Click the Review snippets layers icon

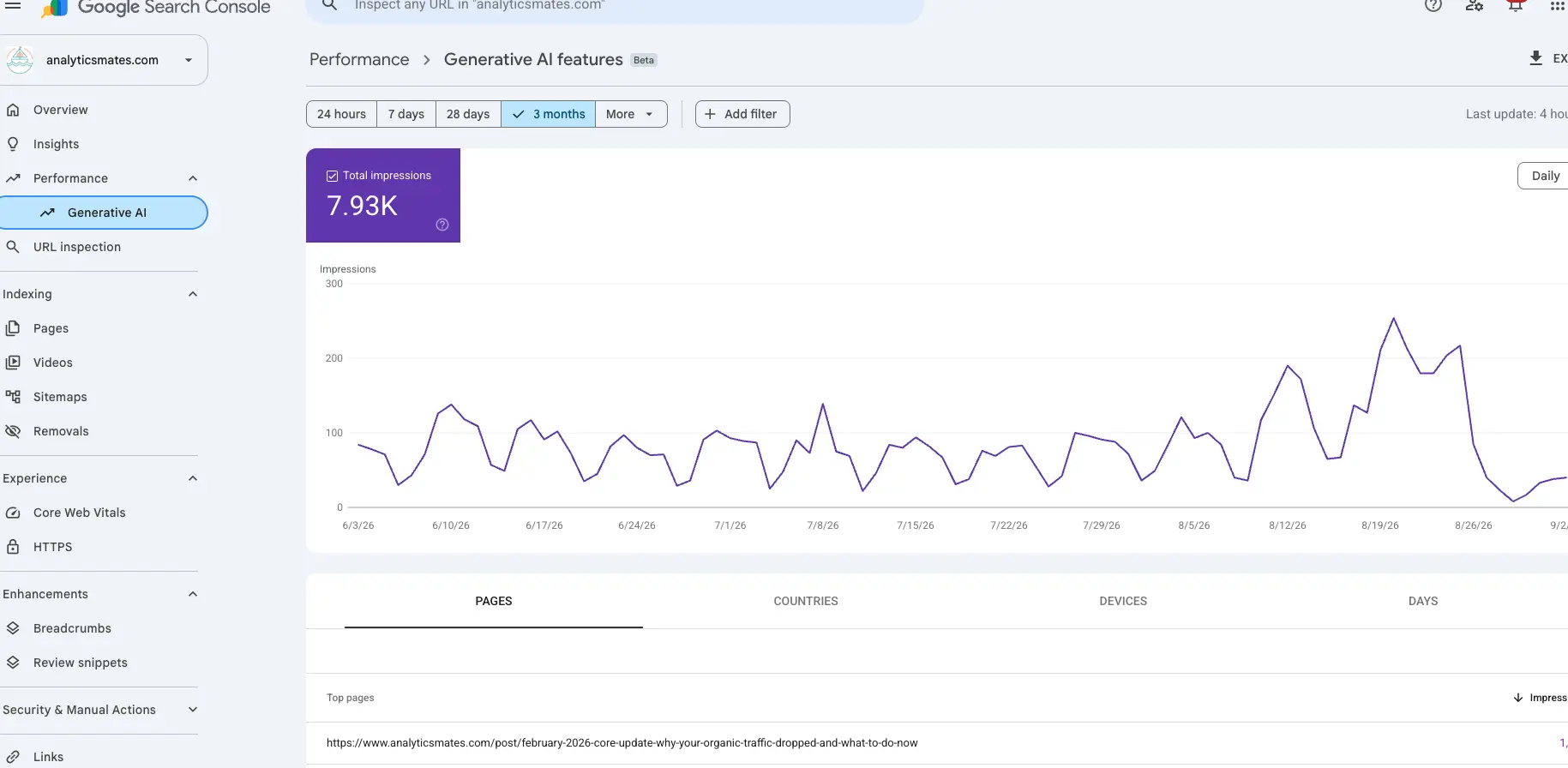pos(13,663)
